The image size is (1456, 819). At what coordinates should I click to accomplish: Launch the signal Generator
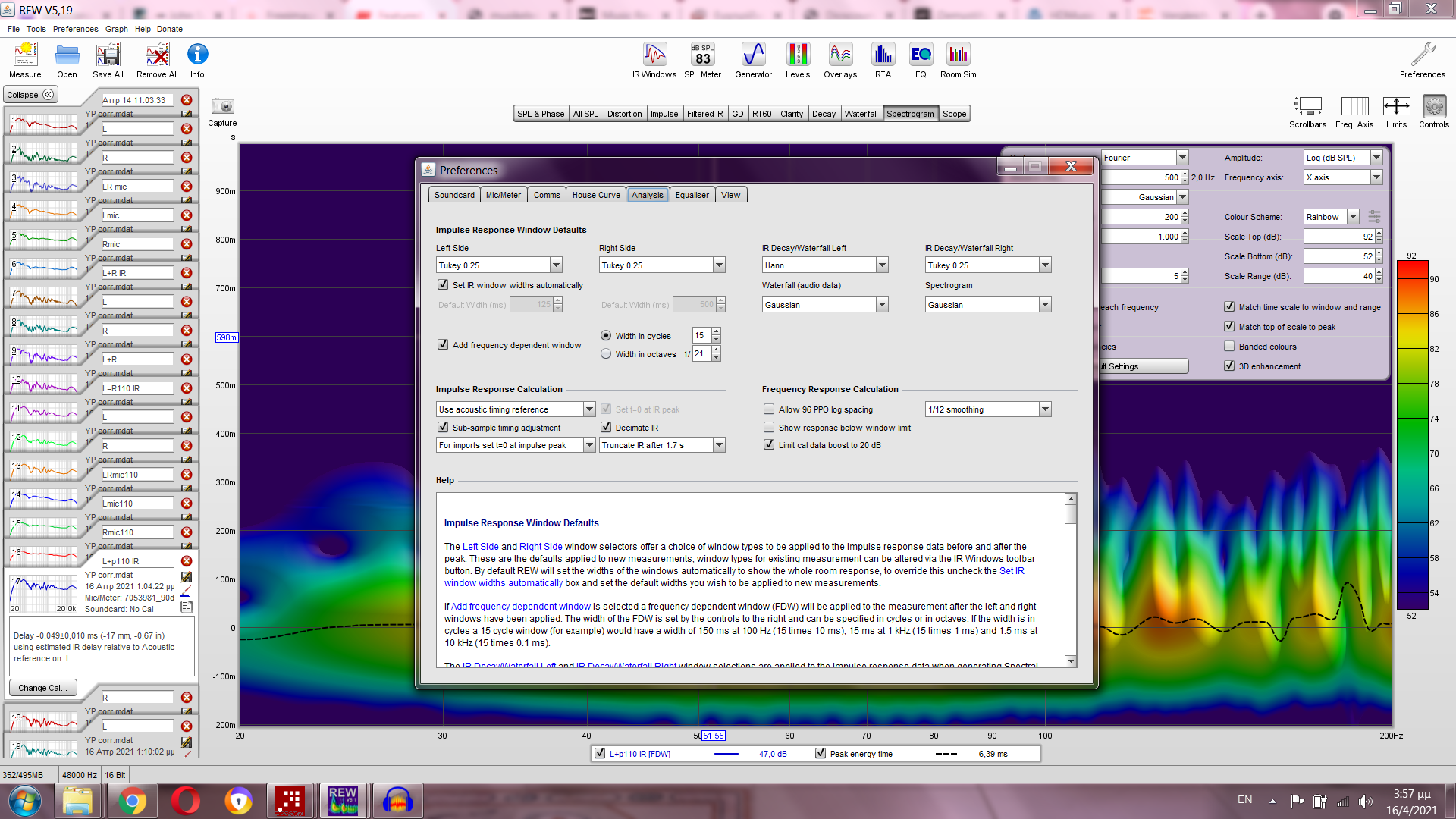[x=753, y=60]
